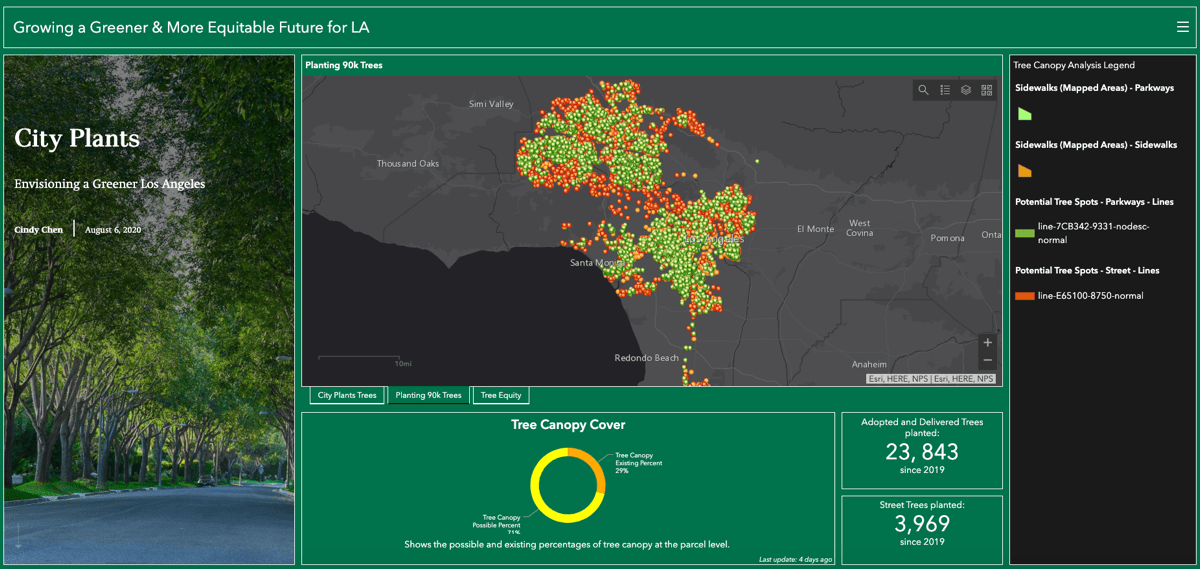Click the Planting 90k Trees map title
This screenshot has width=1200, height=569.
tap(344, 65)
